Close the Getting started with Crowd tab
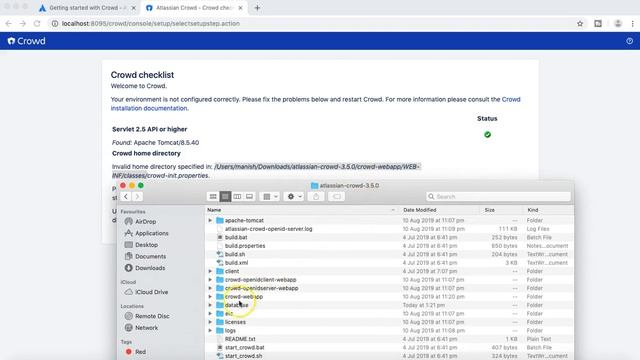 pyautogui.click(x=133, y=8)
